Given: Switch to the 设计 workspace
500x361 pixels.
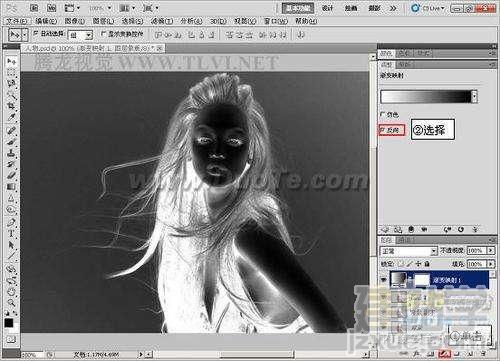Looking at the screenshot, I should coord(327,8).
